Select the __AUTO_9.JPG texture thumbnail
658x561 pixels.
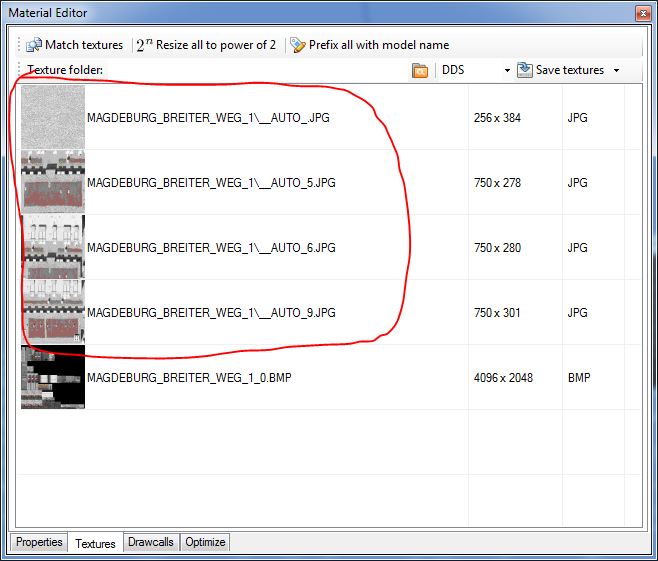53,312
